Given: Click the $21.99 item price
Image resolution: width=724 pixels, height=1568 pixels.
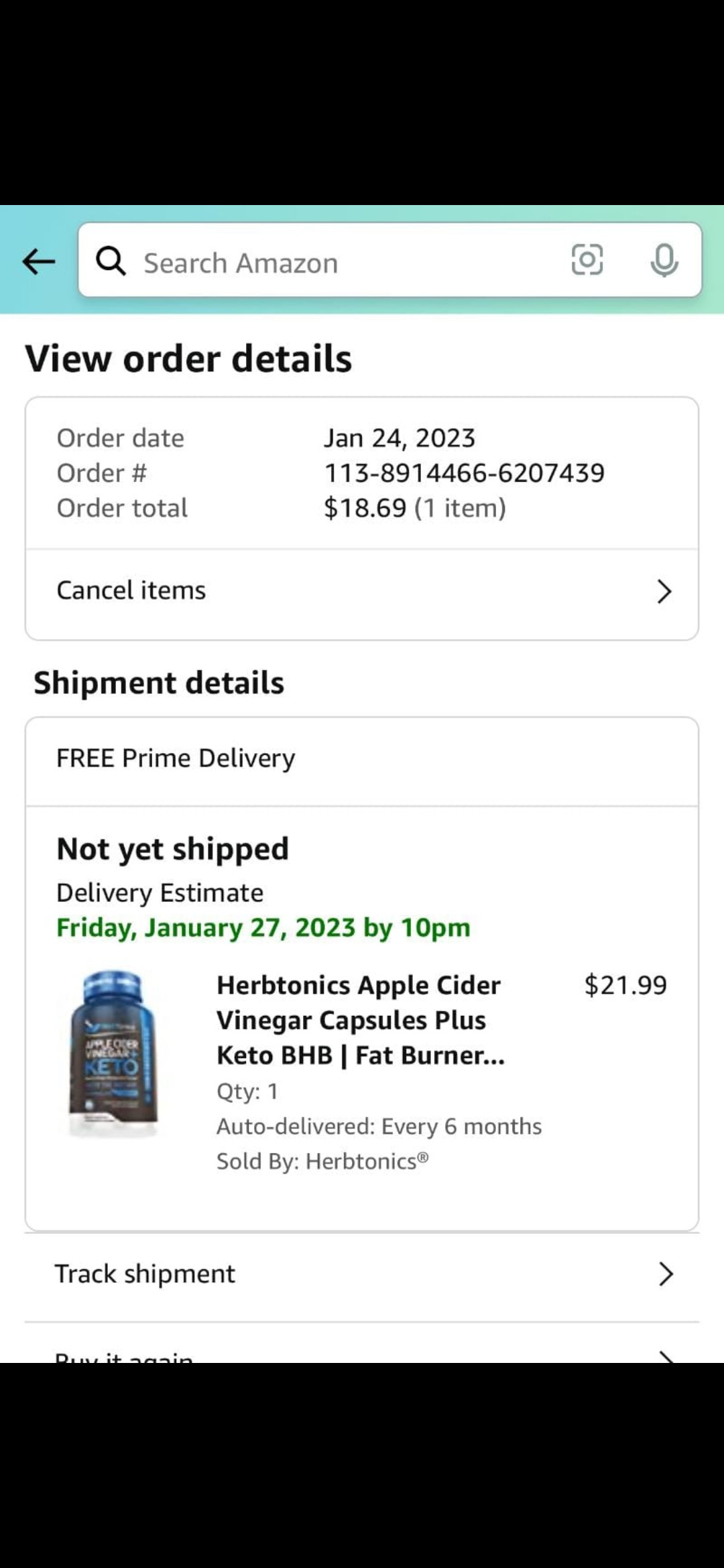Looking at the screenshot, I should pyautogui.click(x=625, y=986).
